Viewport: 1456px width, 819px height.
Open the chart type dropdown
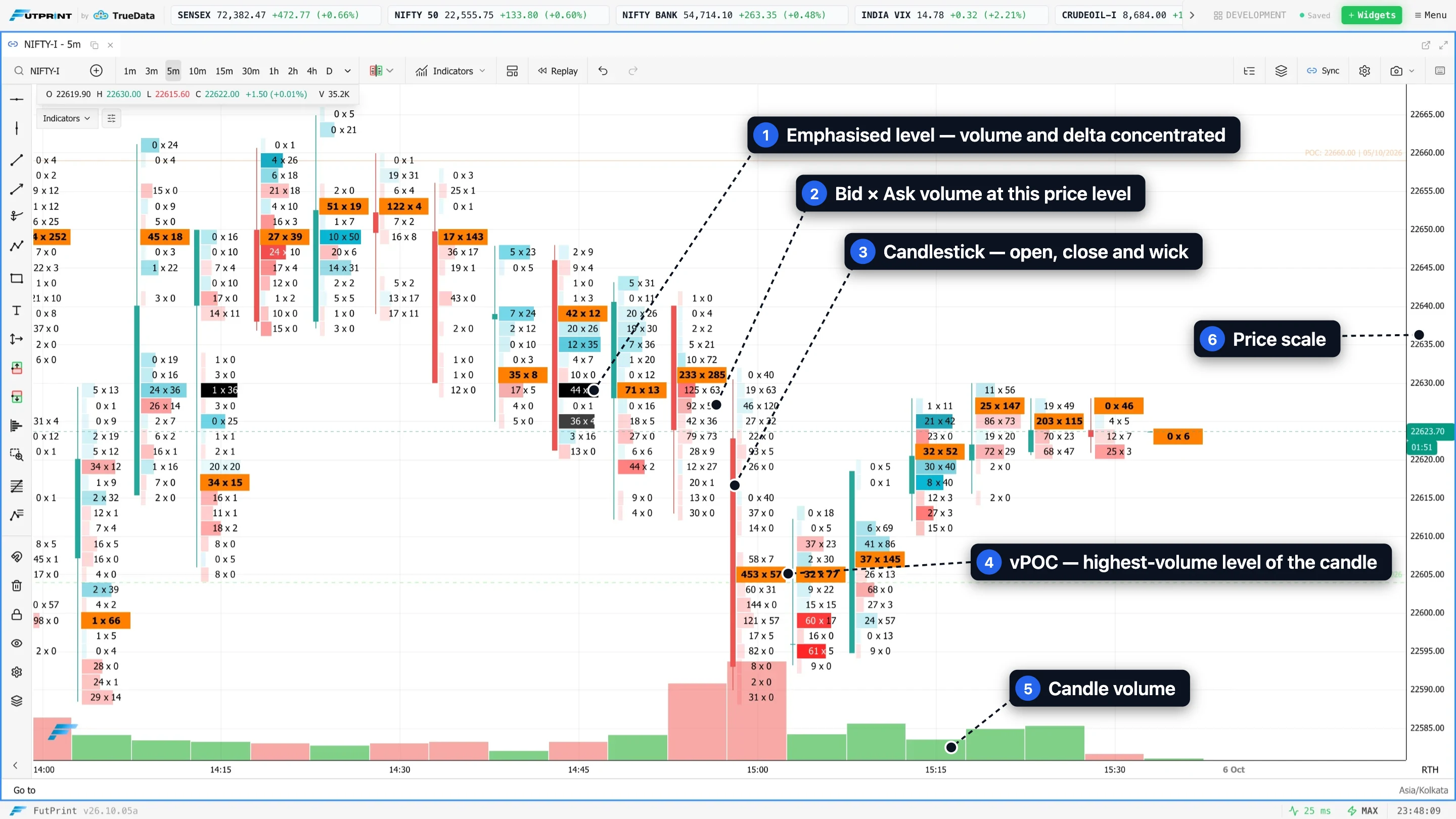click(382, 71)
